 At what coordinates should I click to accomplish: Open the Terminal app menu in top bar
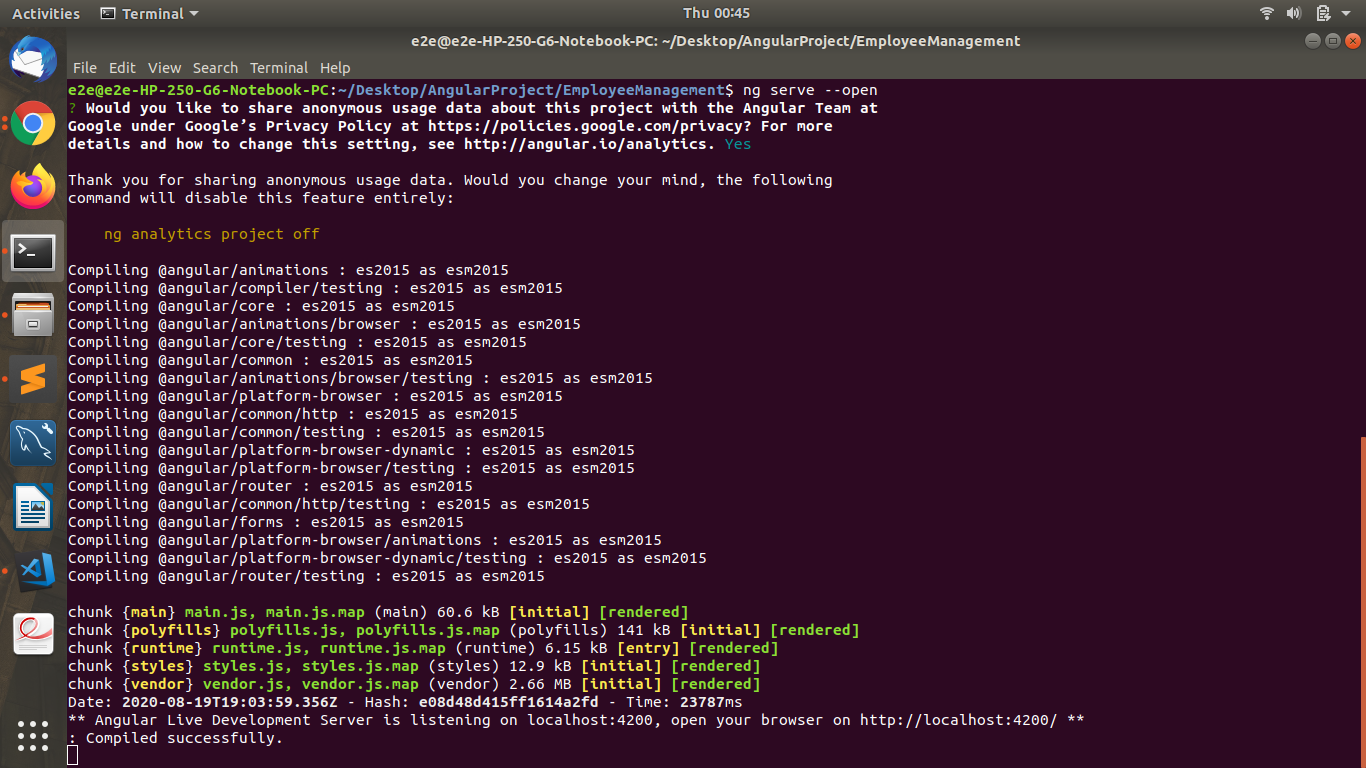click(x=150, y=14)
